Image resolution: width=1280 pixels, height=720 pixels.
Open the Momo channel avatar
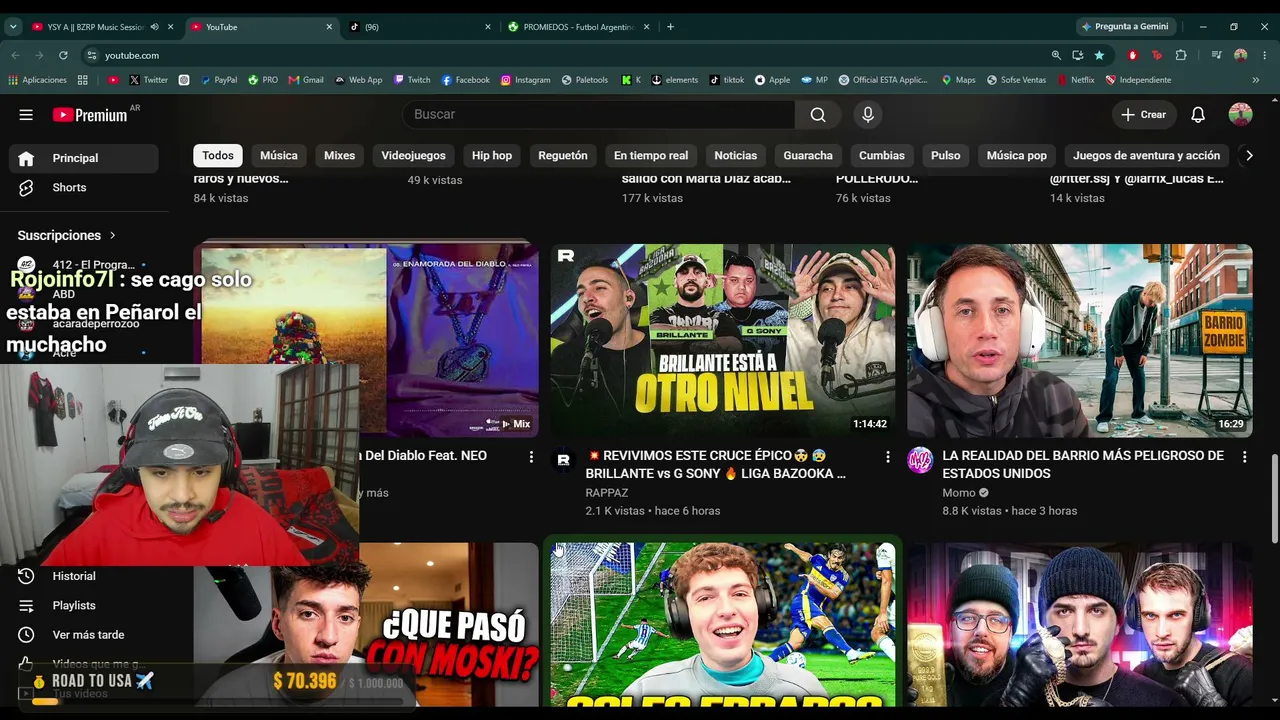tap(920, 460)
